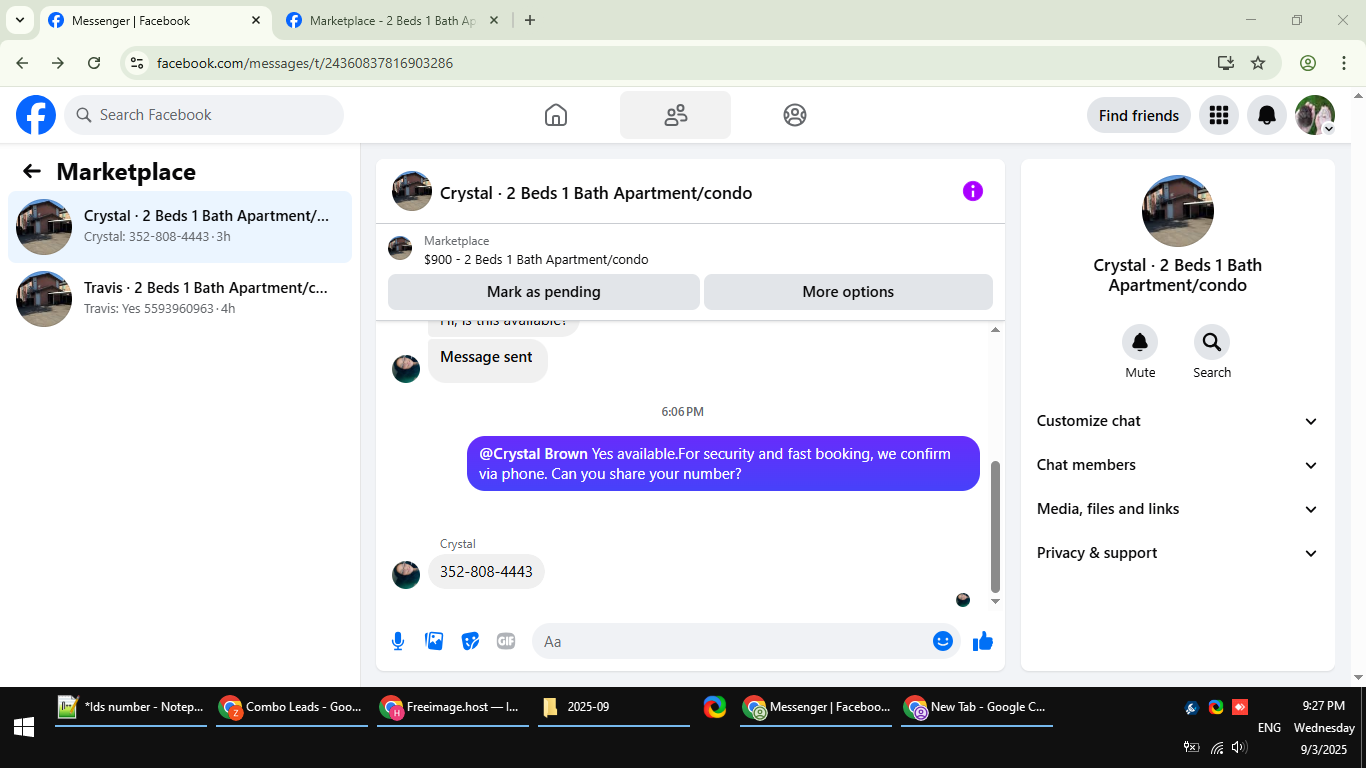The height and width of the screenshot is (768, 1366).
Task: Click the message text input box
Action: 732,641
